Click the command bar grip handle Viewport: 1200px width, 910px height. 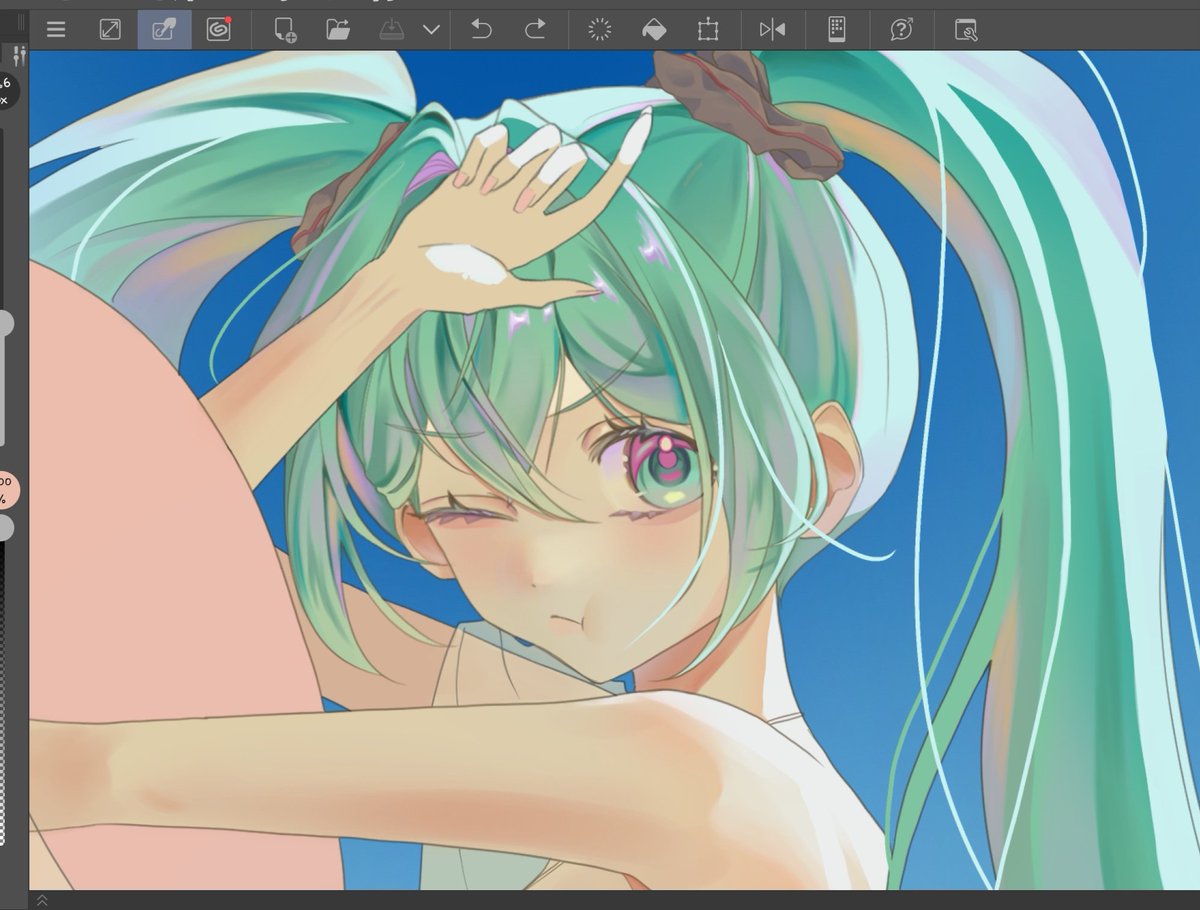(21, 21)
